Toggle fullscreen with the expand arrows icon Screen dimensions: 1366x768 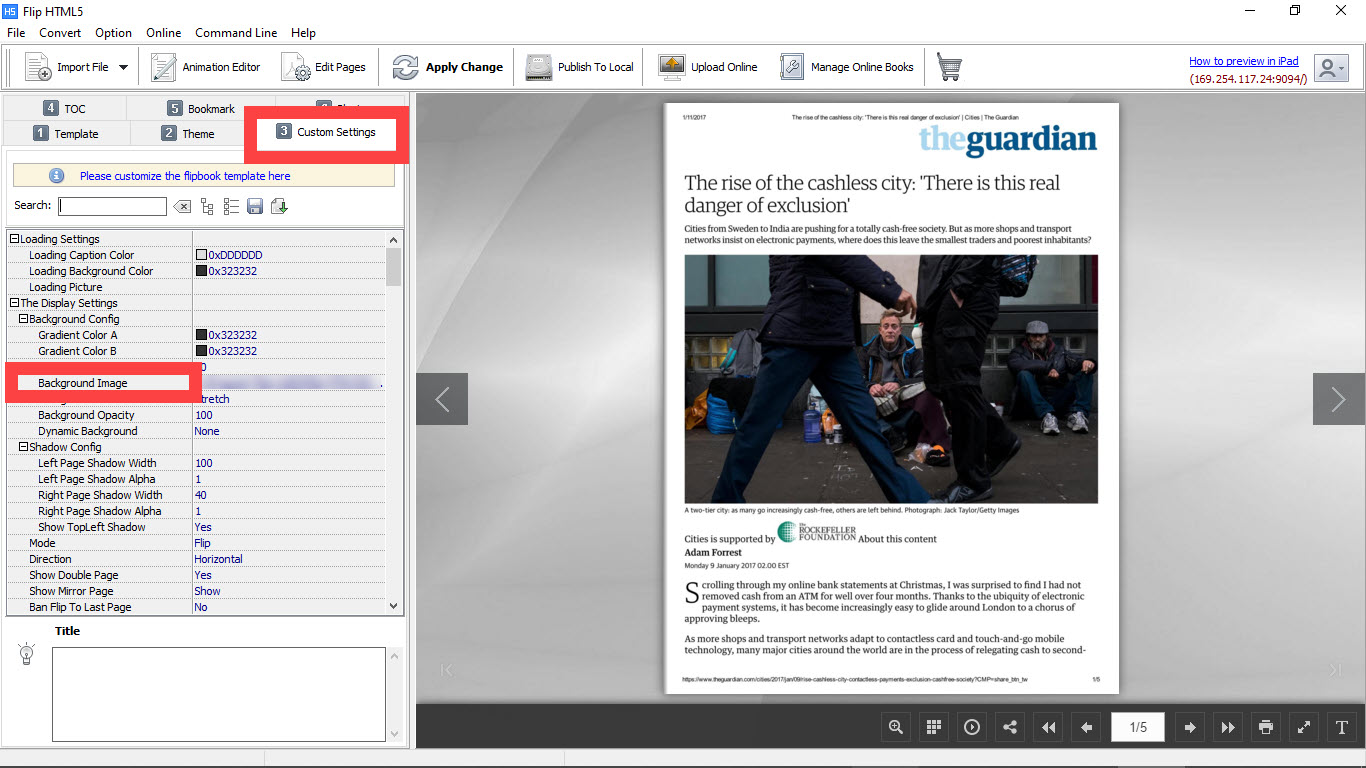(1304, 727)
